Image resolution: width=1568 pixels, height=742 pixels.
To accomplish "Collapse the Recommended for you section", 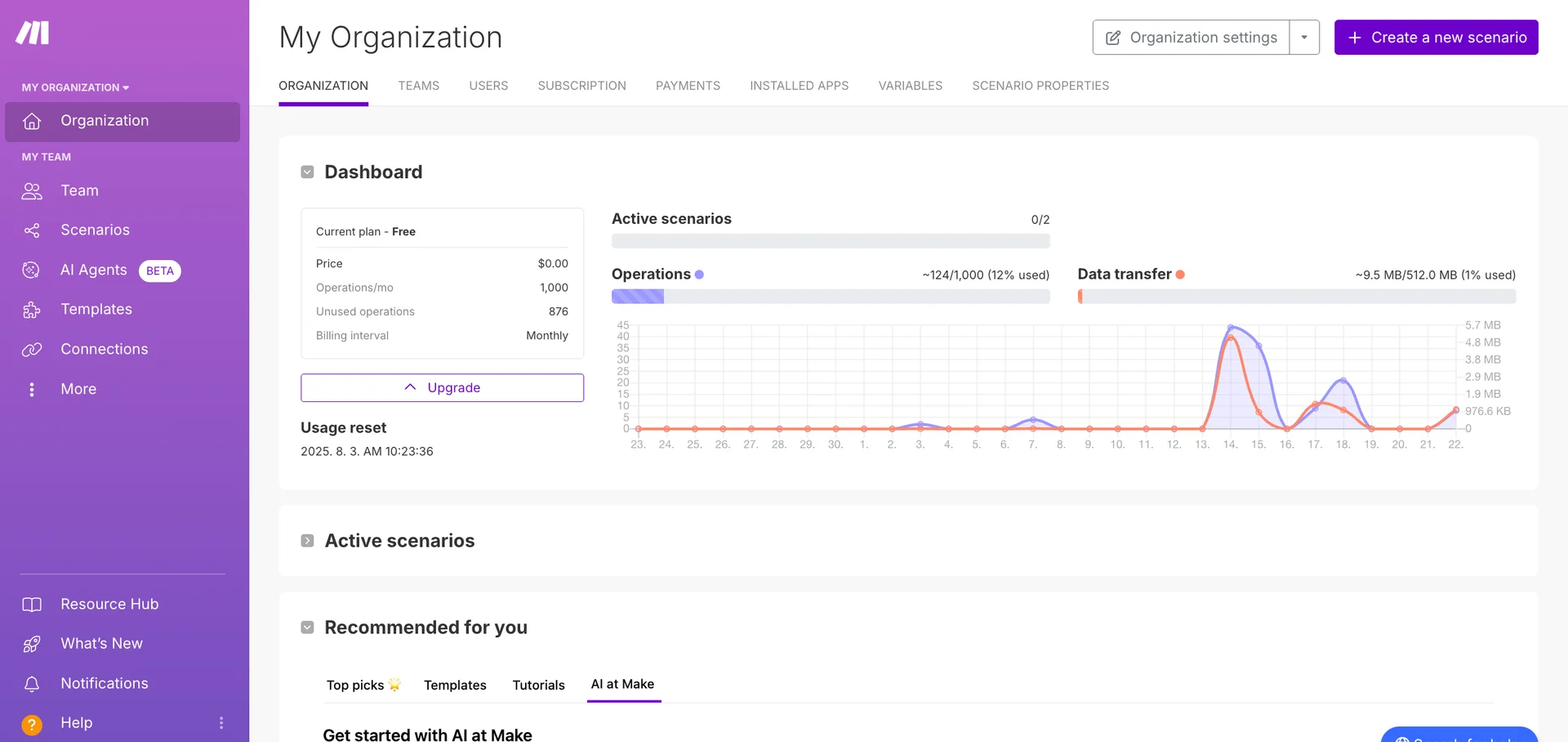I will [x=307, y=628].
